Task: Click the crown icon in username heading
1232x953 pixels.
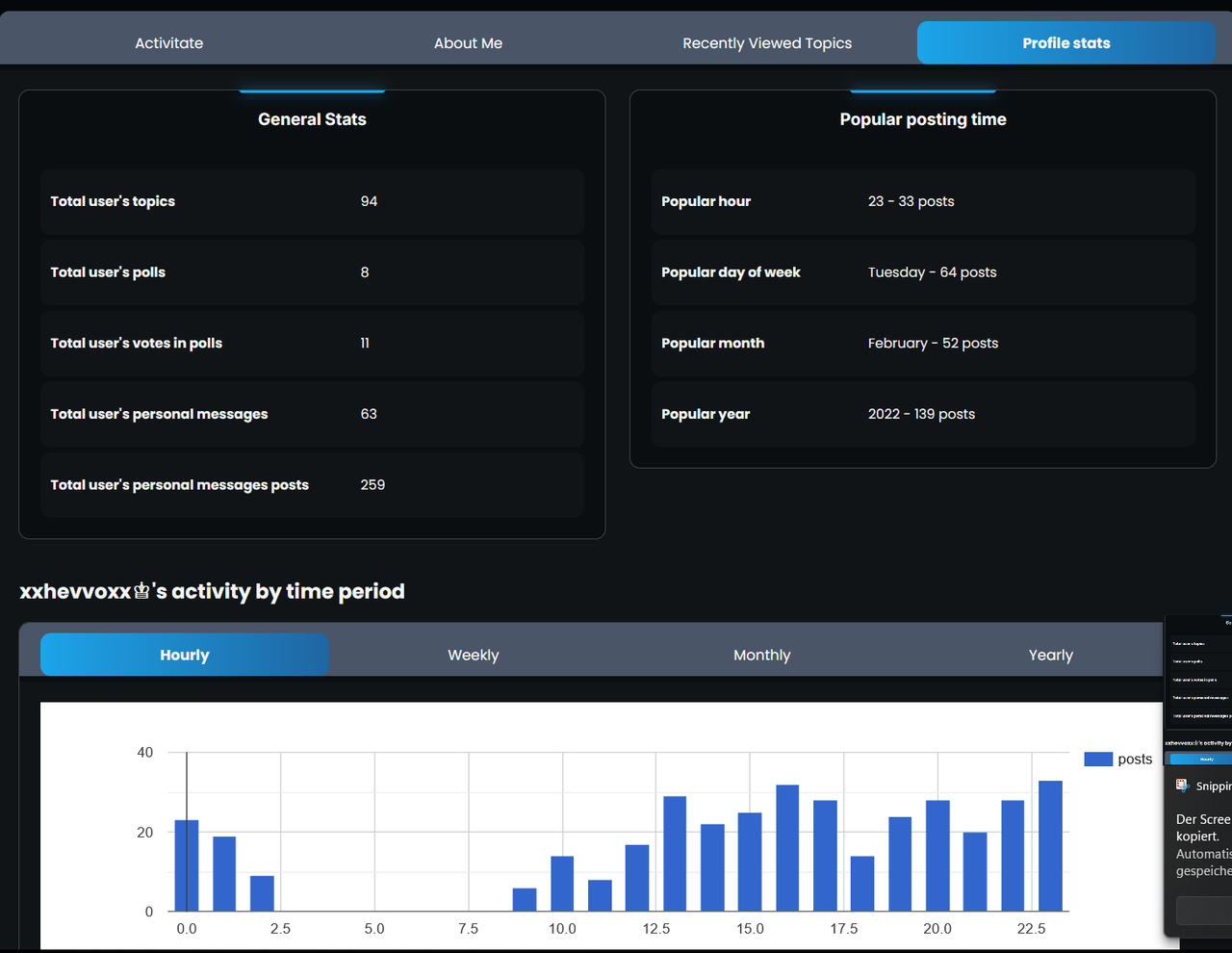Action: (x=141, y=591)
